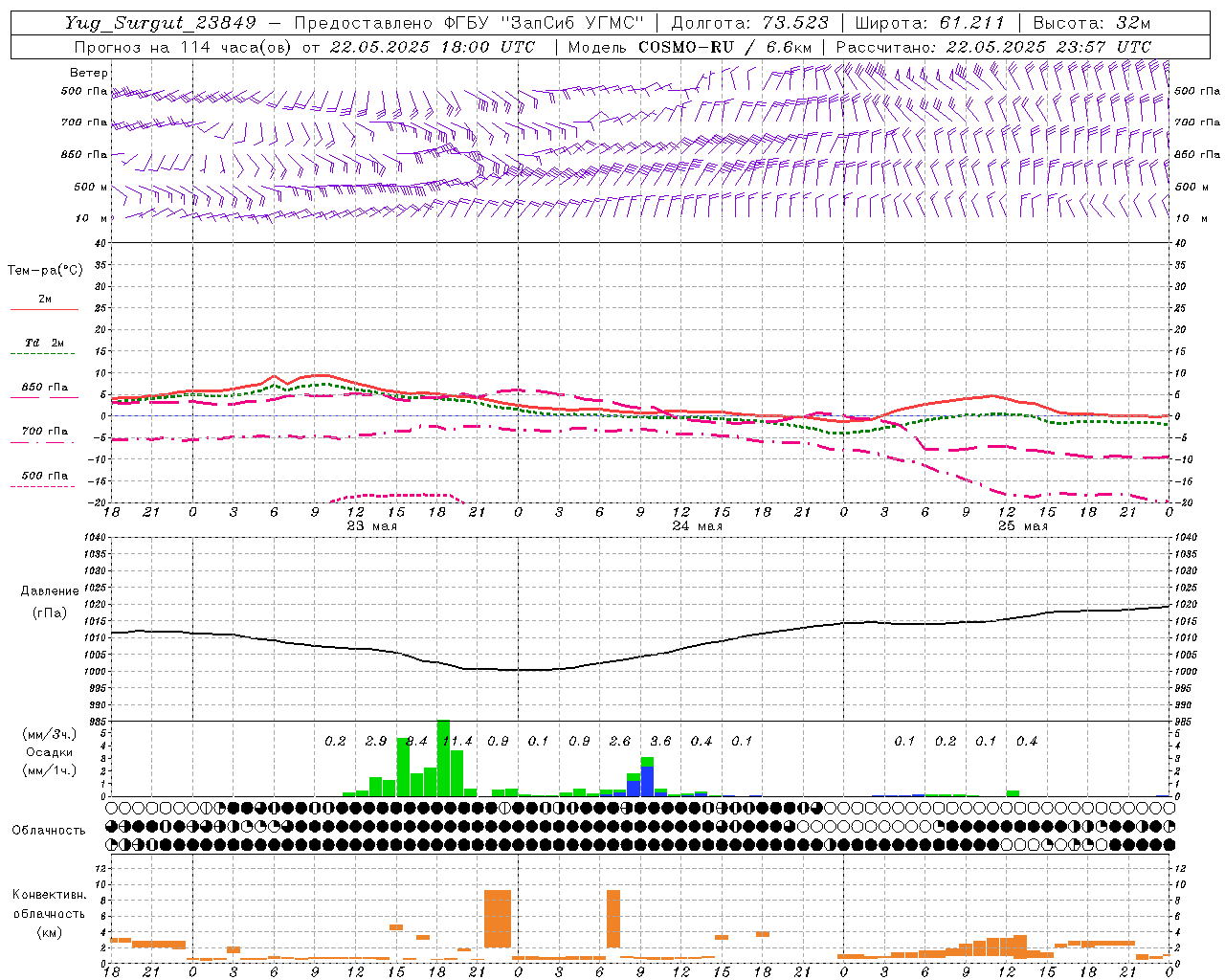The width and height of the screenshot is (1225, 980).
Task: Click the 11.4 precipitation total
Action: [457, 742]
